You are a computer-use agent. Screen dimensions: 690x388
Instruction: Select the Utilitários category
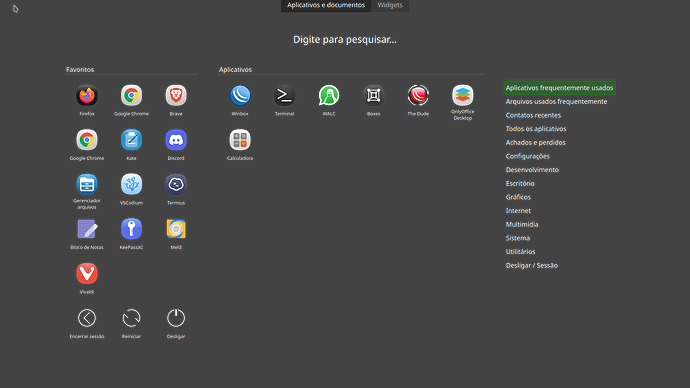coord(521,252)
